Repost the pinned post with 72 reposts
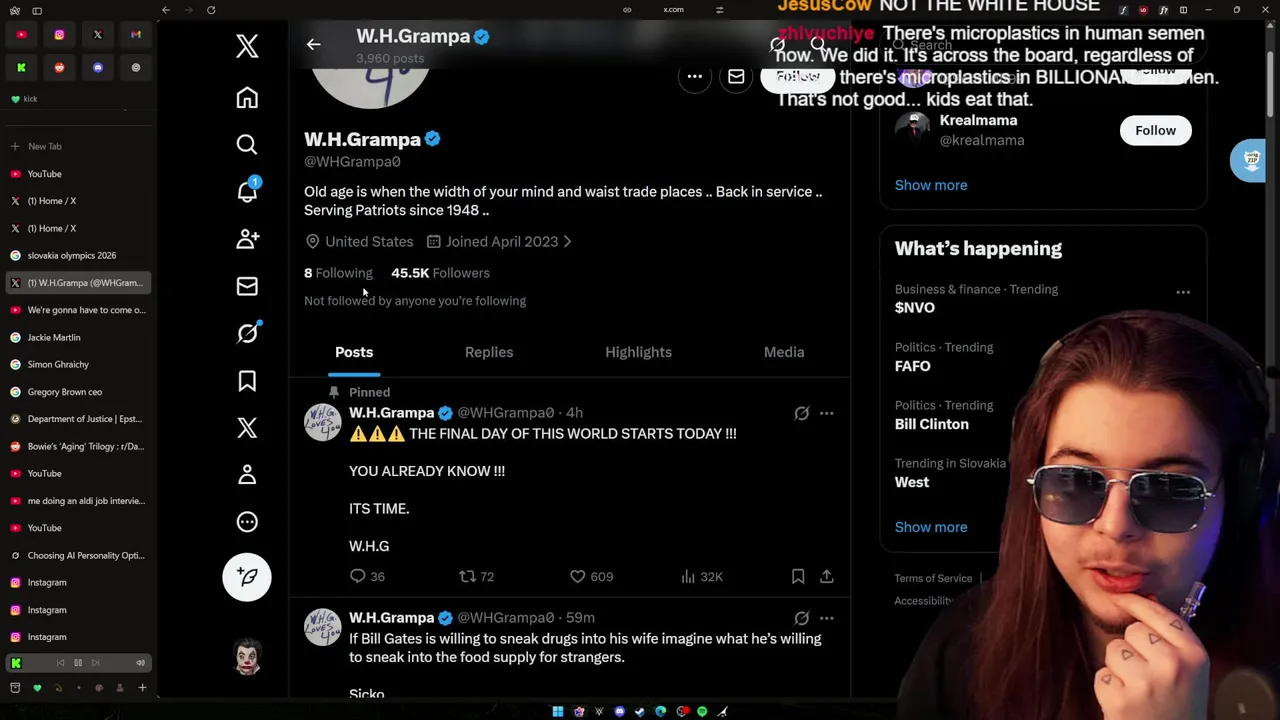 (467, 576)
